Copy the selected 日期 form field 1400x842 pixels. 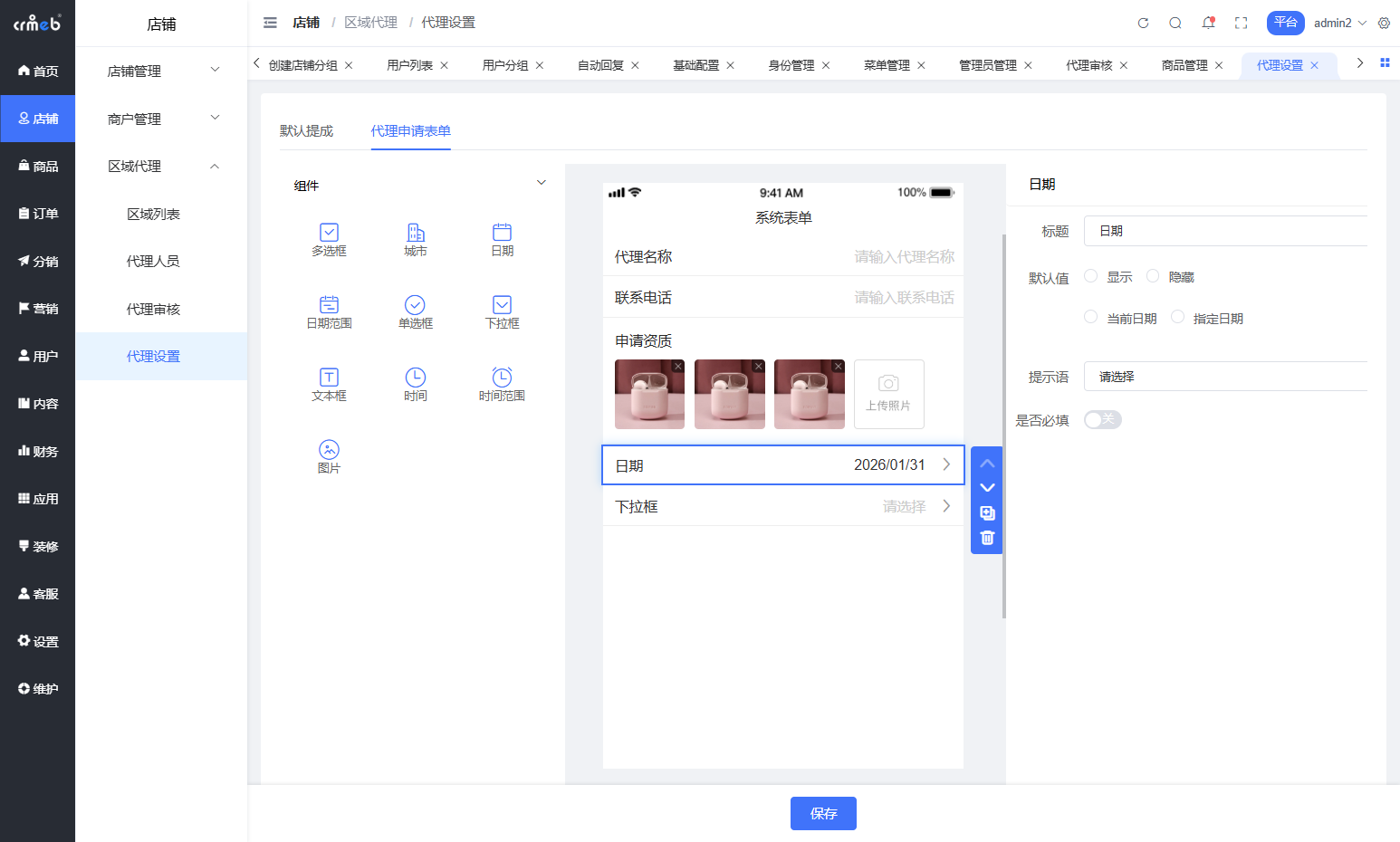(987, 513)
